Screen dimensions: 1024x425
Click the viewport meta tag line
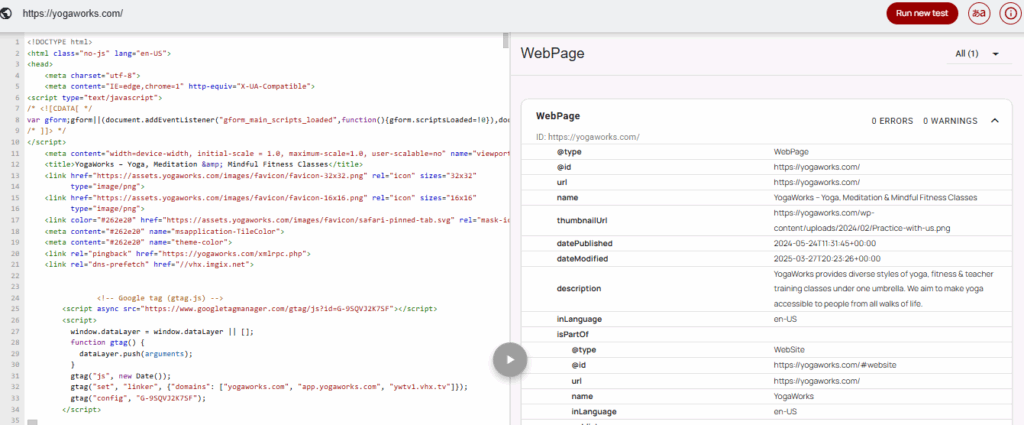[x=277, y=153]
